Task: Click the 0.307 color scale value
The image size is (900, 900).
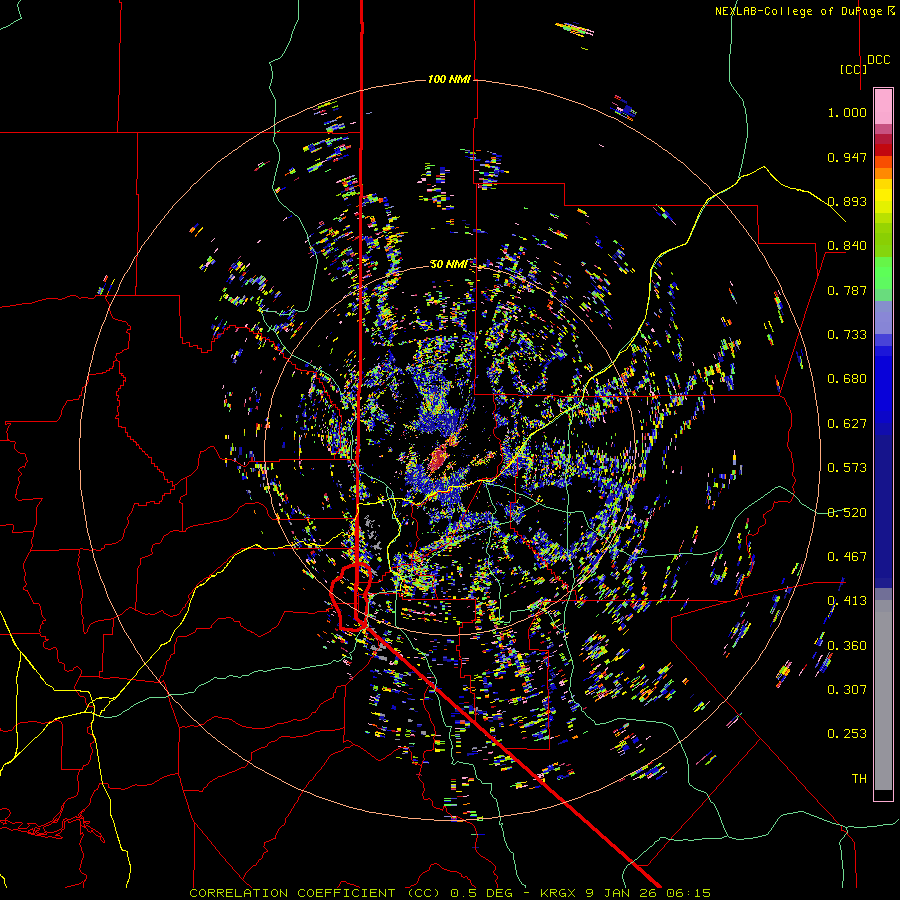Action: click(847, 690)
